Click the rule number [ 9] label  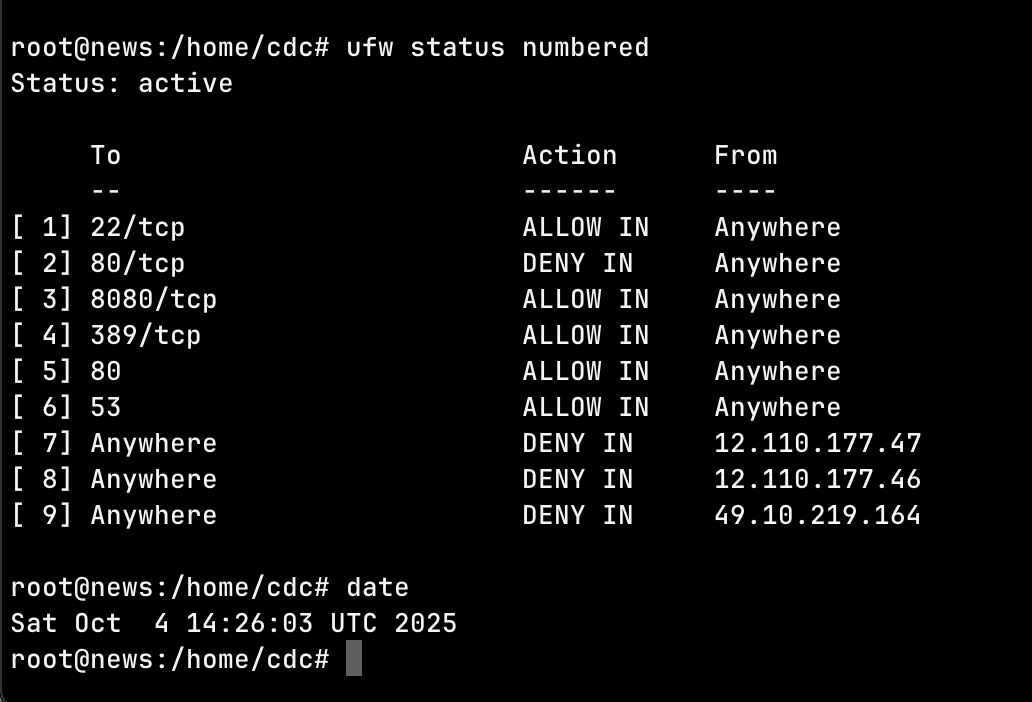(x=42, y=515)
